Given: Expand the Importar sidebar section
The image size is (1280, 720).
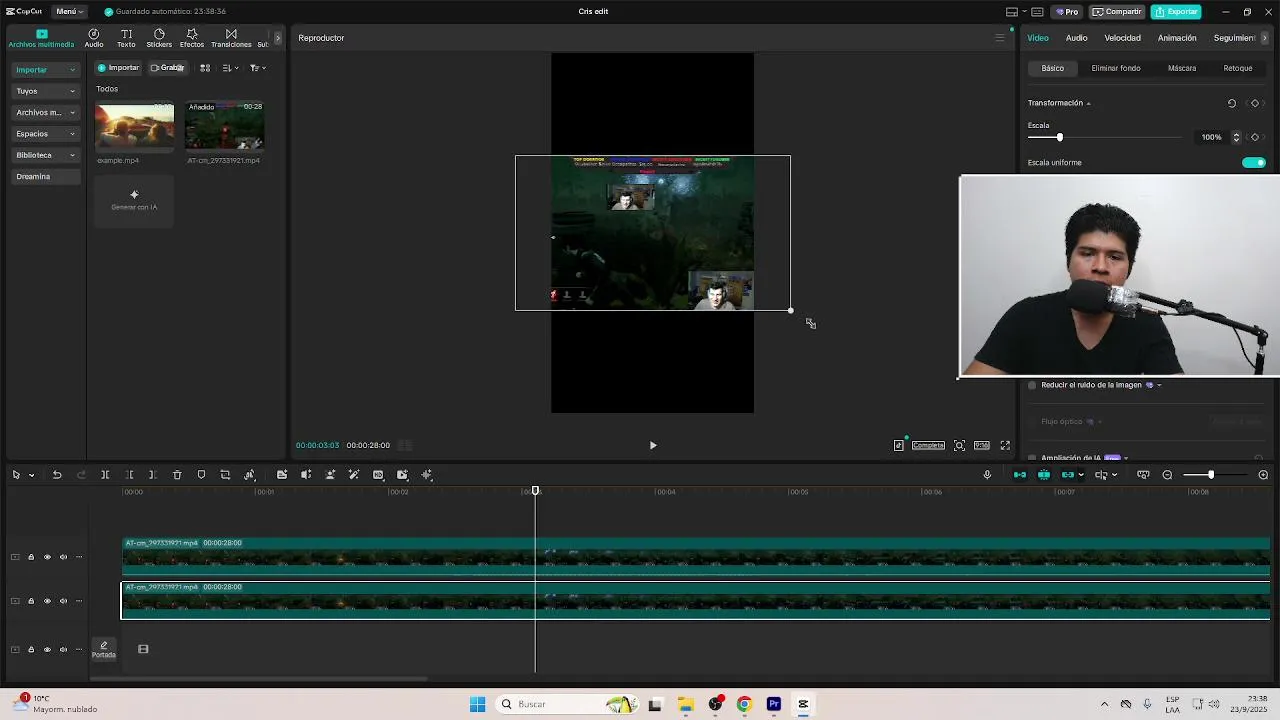Looking at the screenshot, I should (x=46, y=70).
